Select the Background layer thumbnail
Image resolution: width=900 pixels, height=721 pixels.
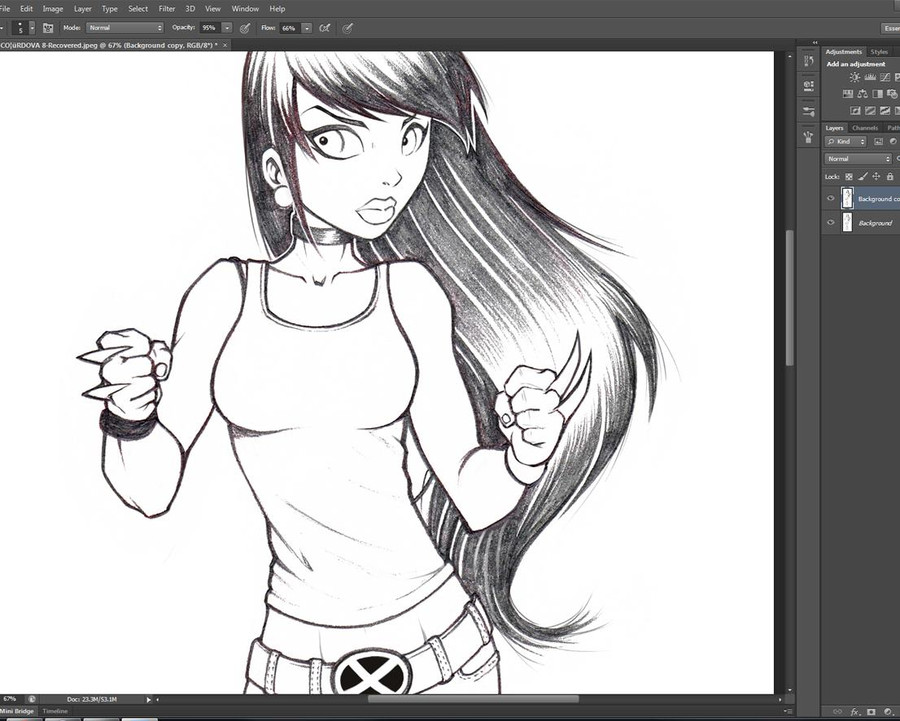[x=847, y=223]
